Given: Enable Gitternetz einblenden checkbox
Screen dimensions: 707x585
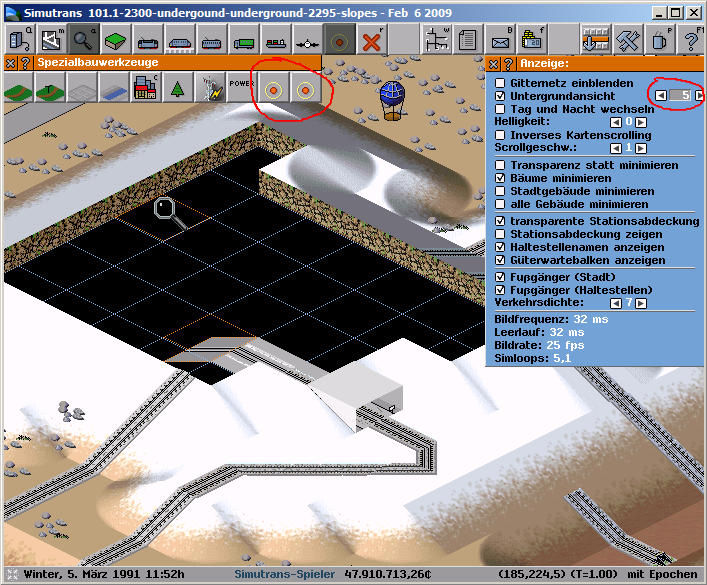Looking at the screenshot, I should (501, 82).
